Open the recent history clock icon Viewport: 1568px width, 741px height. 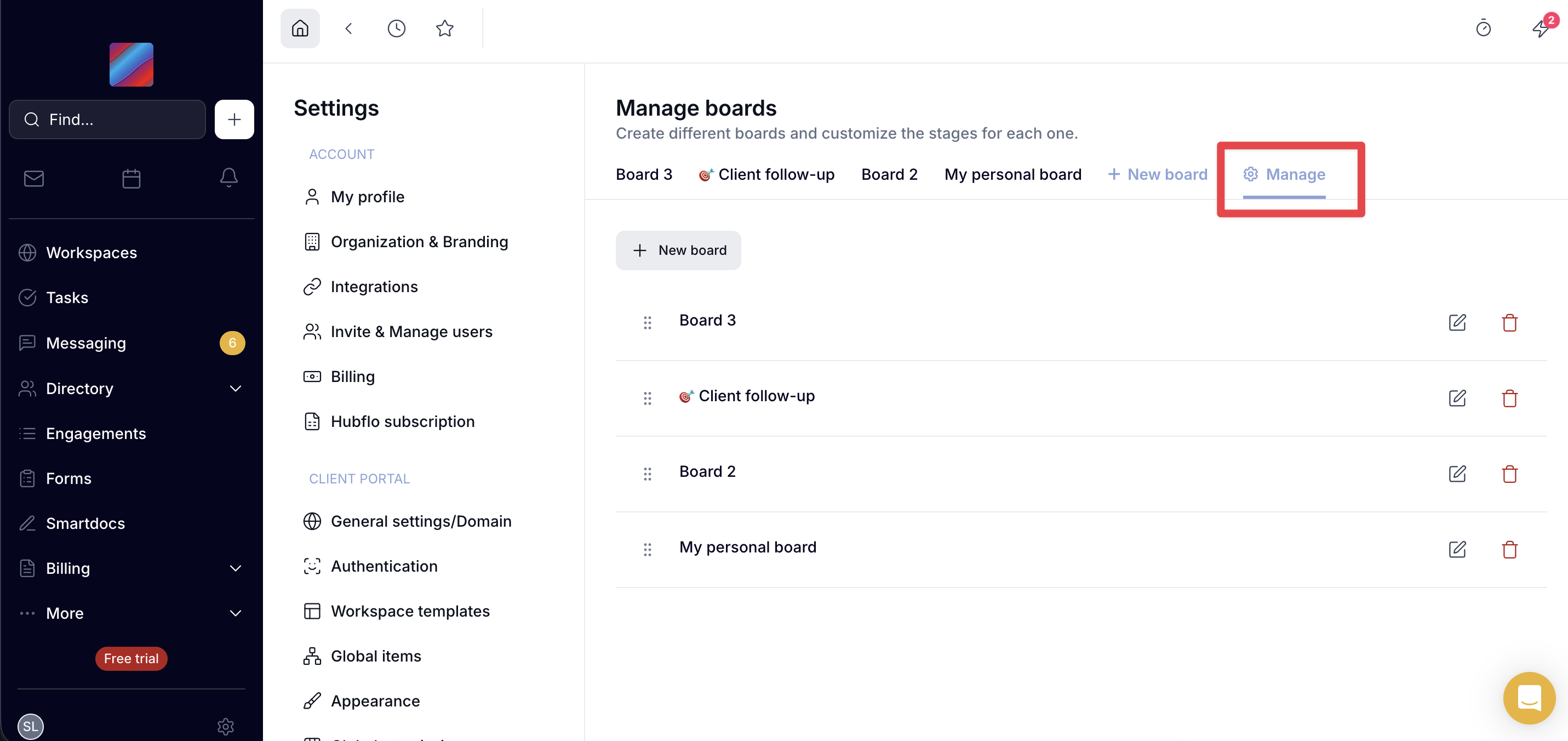(x=396, y=28)
